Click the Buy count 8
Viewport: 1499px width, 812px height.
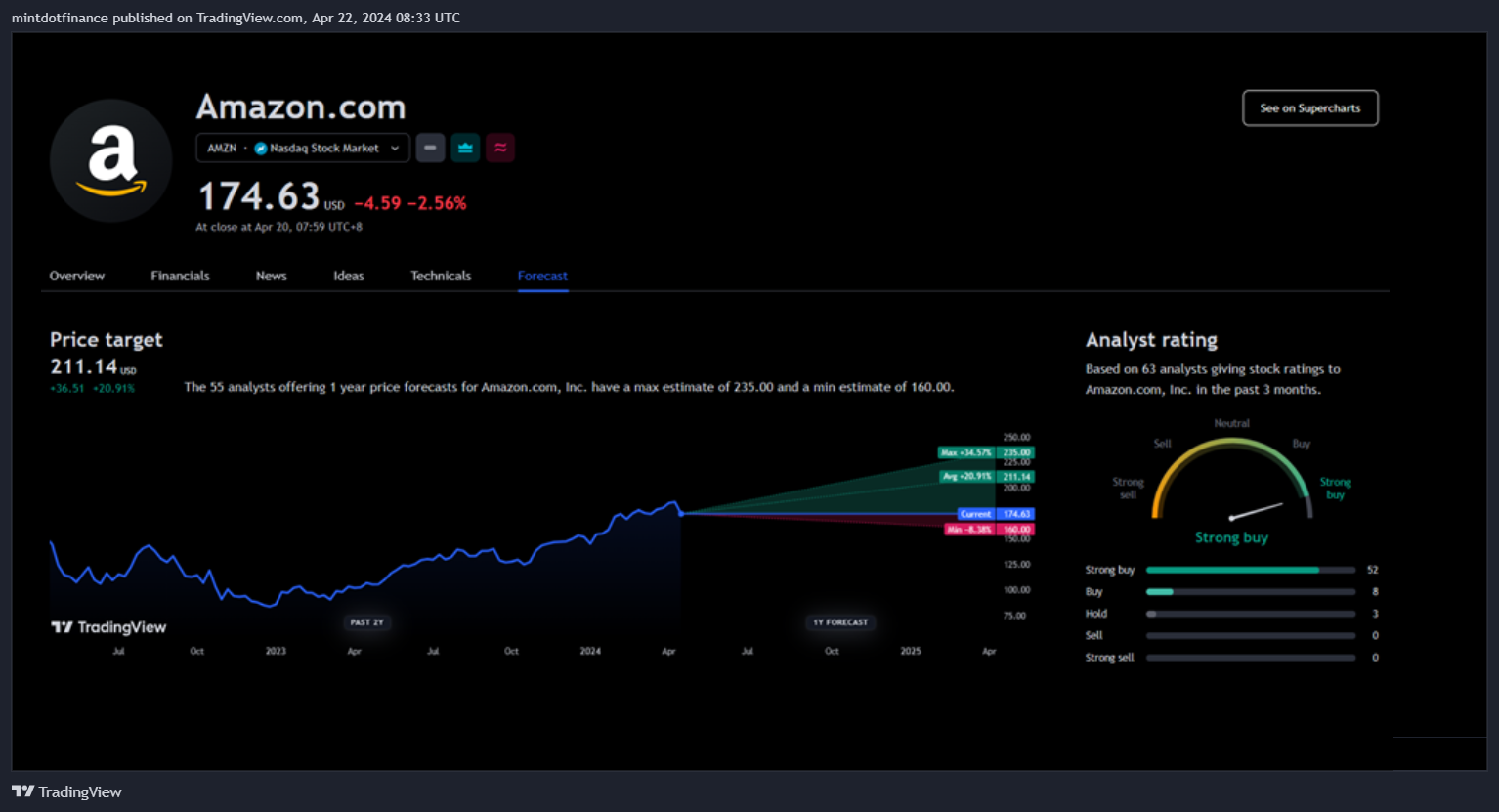(x=1375, y=591)
